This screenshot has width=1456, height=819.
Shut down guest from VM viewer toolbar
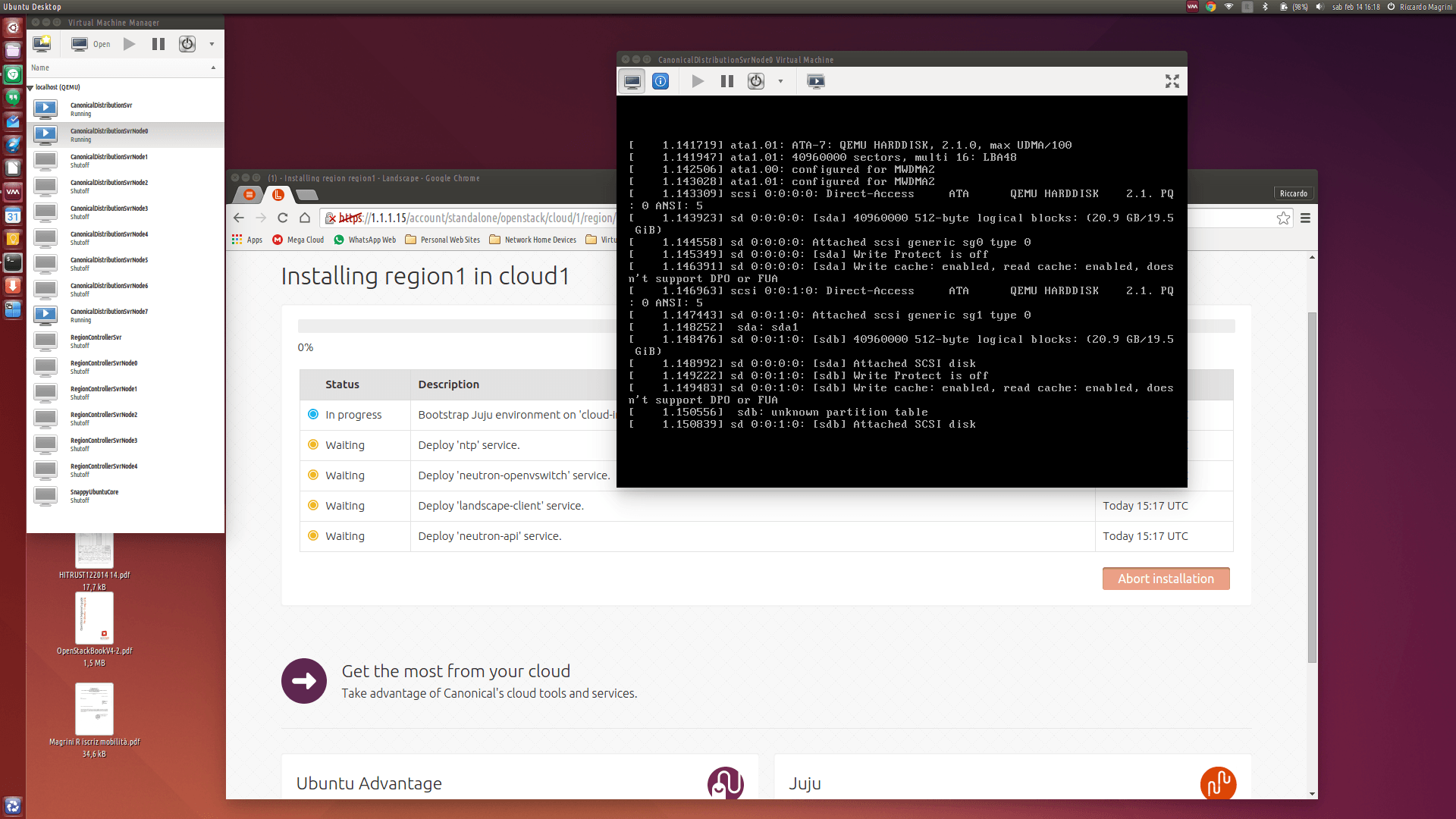pyautogui.click(x=756, y=81)
